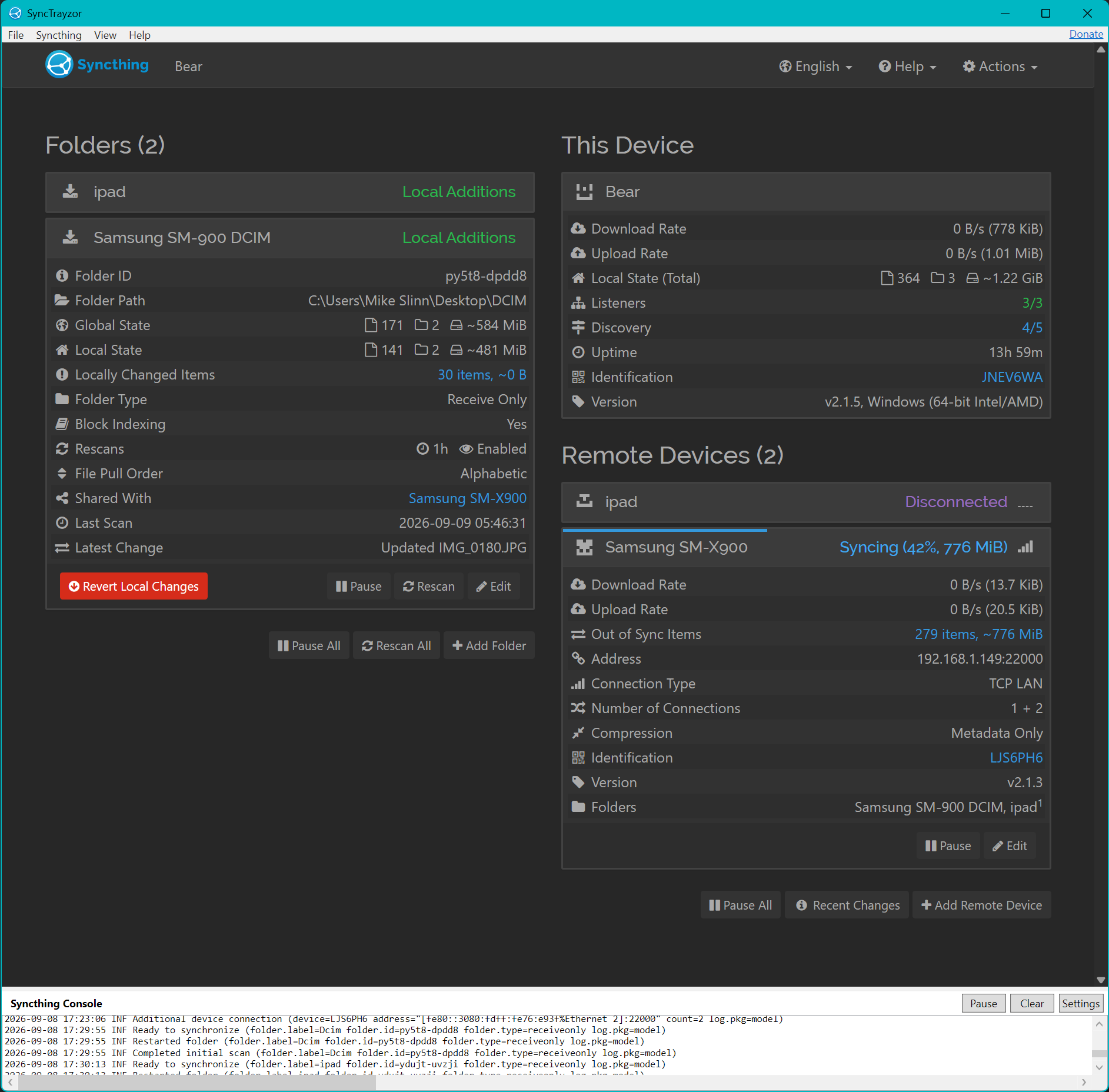Collapse the Samsung SM-900 DCIM folder panel
This screenshot has height=1092, width=1109.
[290, 238]
